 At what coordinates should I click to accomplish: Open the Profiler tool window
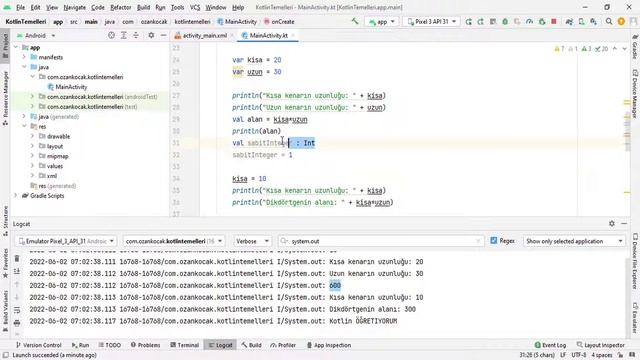tap(282, 345)
